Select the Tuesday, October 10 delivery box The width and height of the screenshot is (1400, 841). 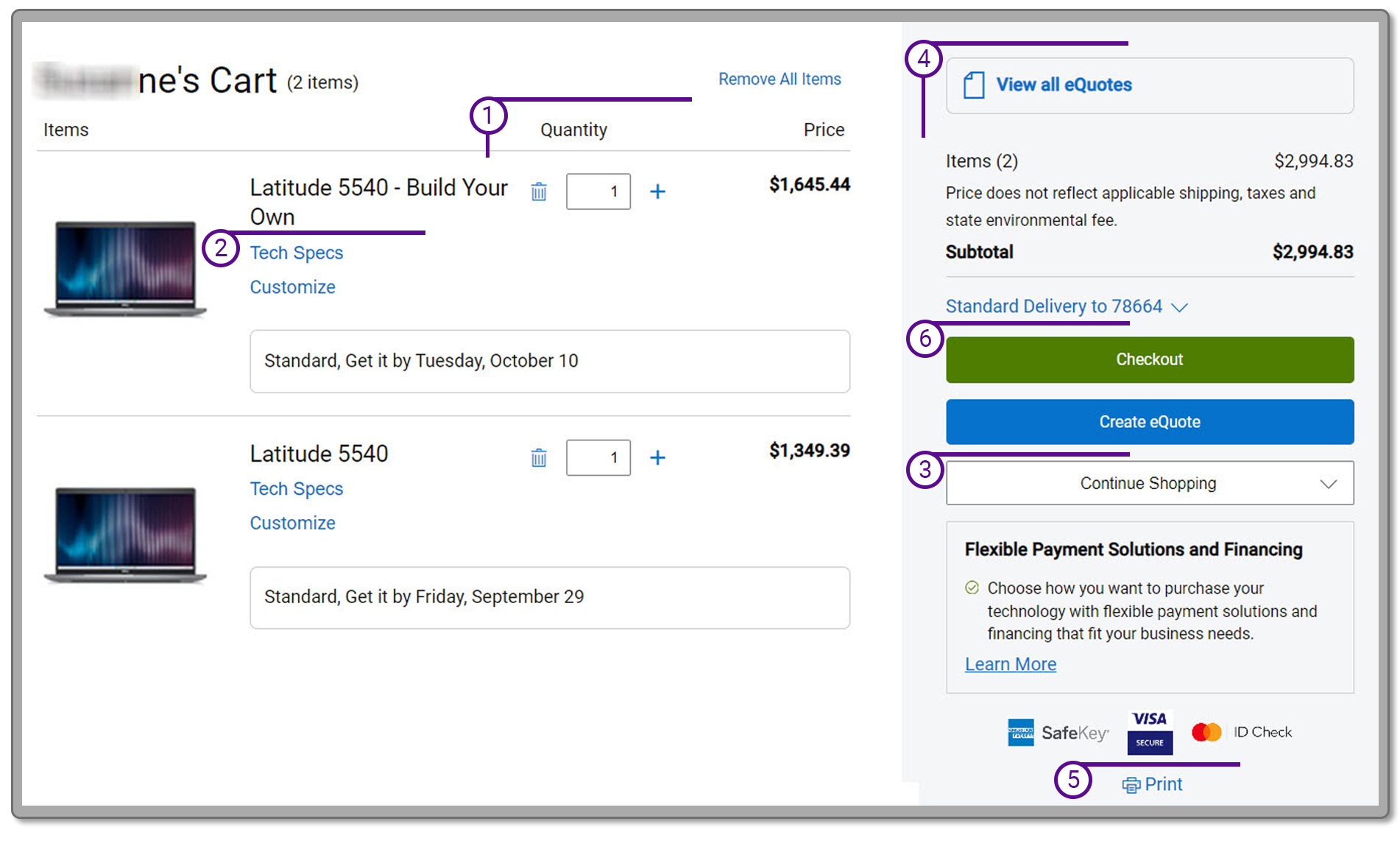(x=550, y=361)
